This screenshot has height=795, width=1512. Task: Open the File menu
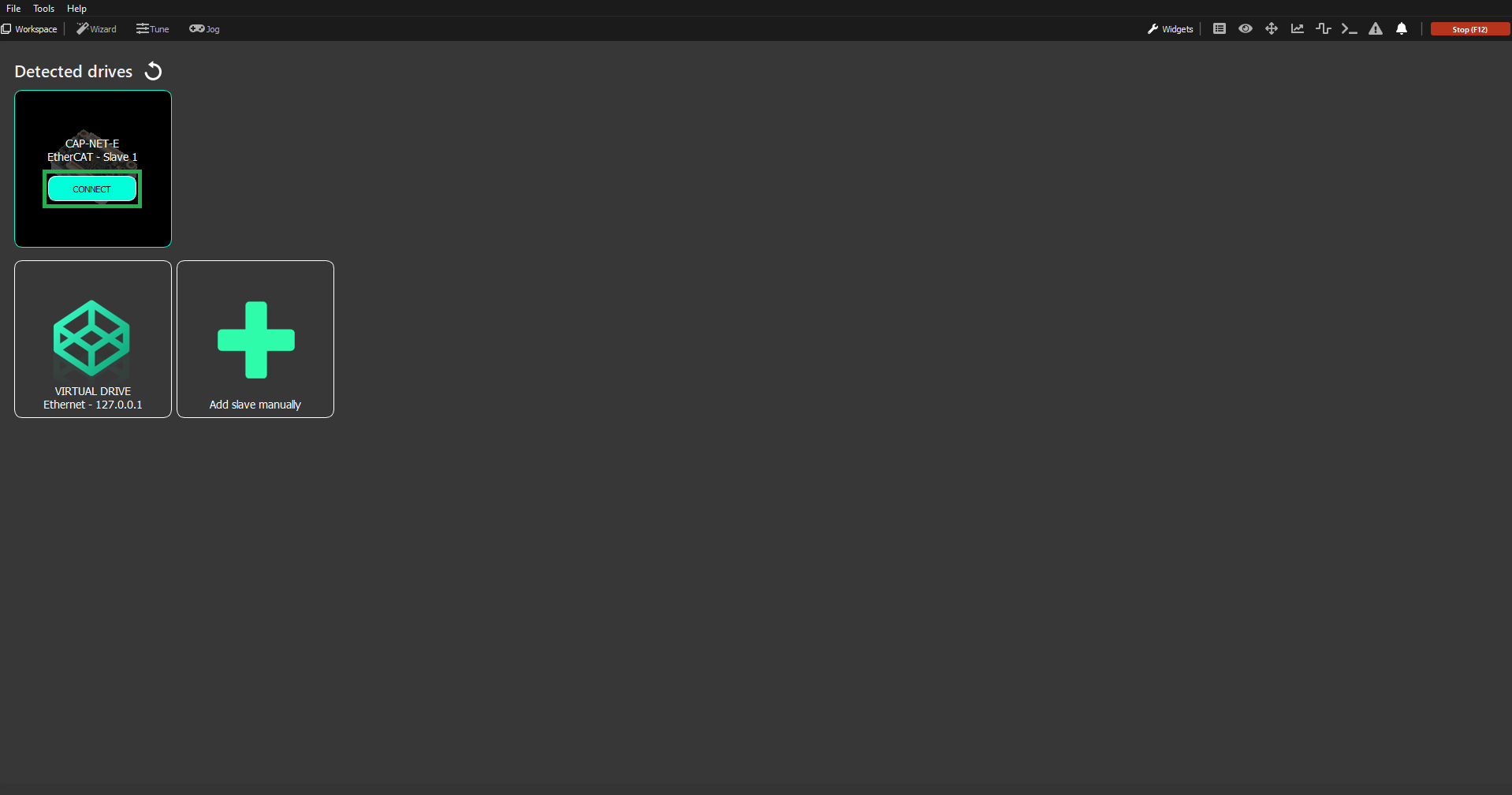(x=13, y=8)
